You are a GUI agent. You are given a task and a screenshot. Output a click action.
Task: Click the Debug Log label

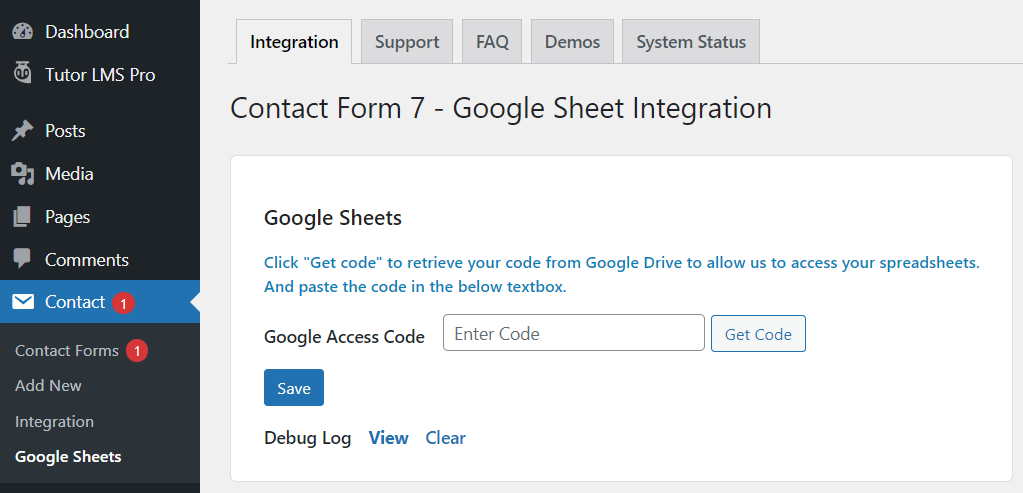[307, 439]
